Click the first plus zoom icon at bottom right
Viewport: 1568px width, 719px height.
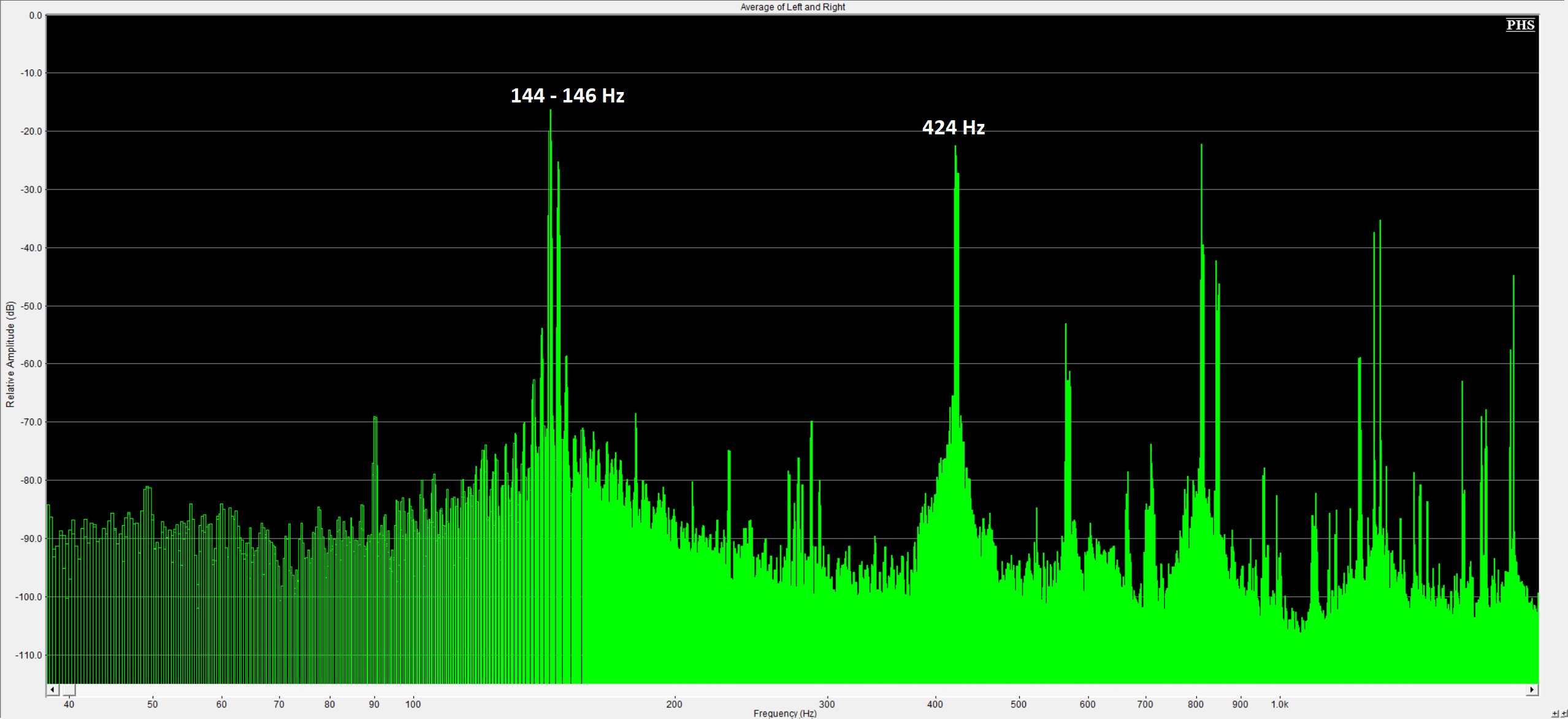coord(1555,713)
